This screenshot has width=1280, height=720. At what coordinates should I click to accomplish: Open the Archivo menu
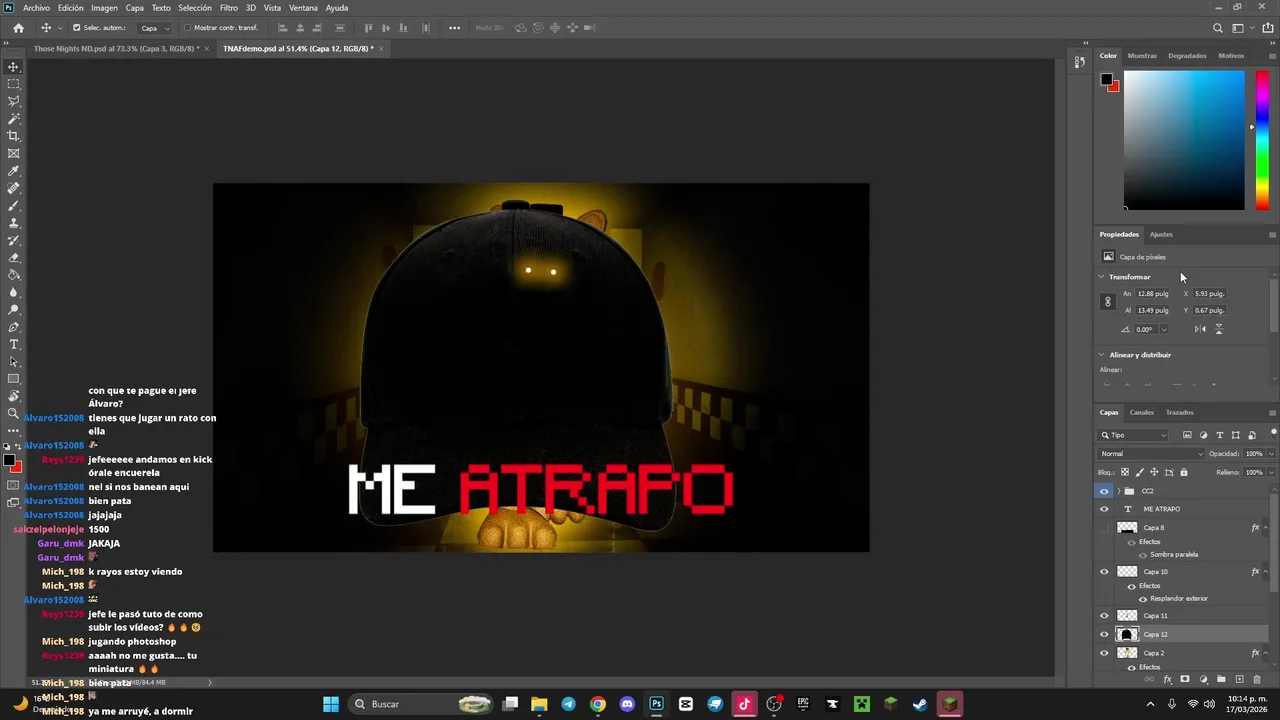(36, 8)
